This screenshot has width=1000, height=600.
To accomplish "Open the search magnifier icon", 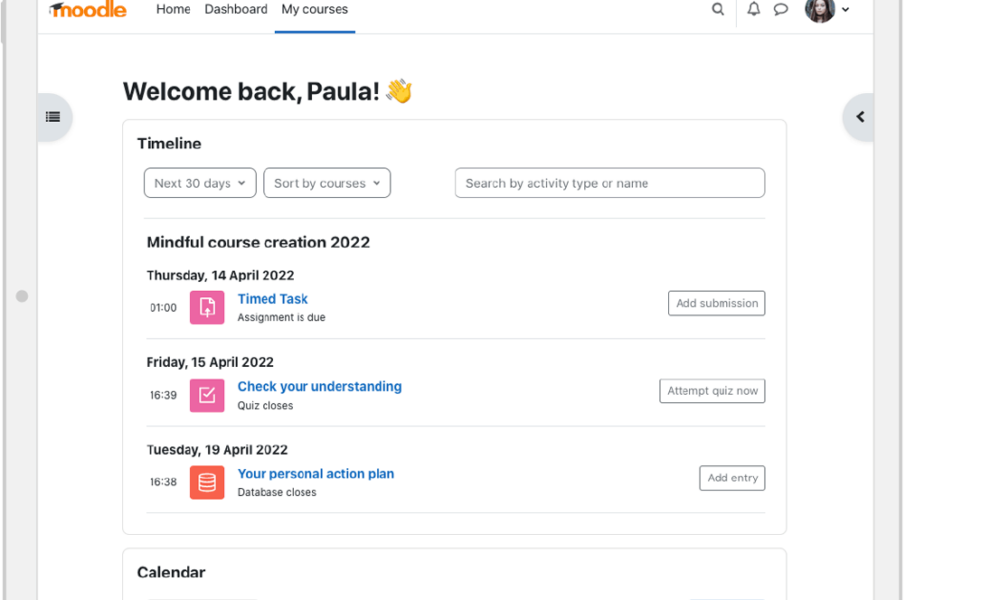I will pyautogui.click(x=718, y=9).
